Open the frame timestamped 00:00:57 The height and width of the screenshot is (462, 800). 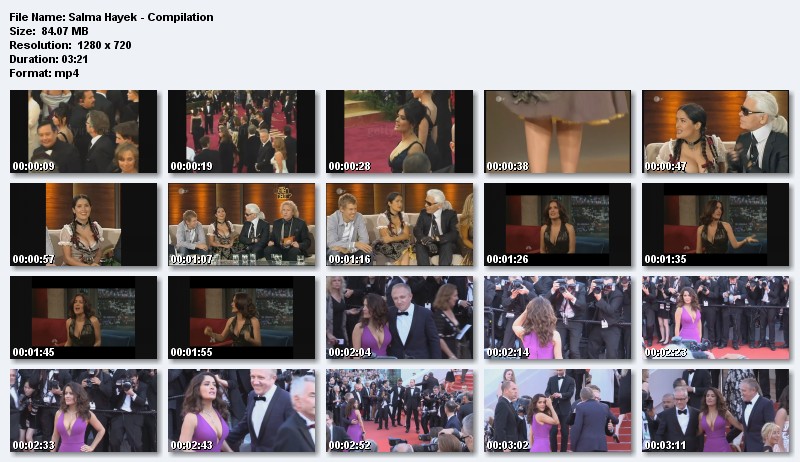(x=83, y=224)
